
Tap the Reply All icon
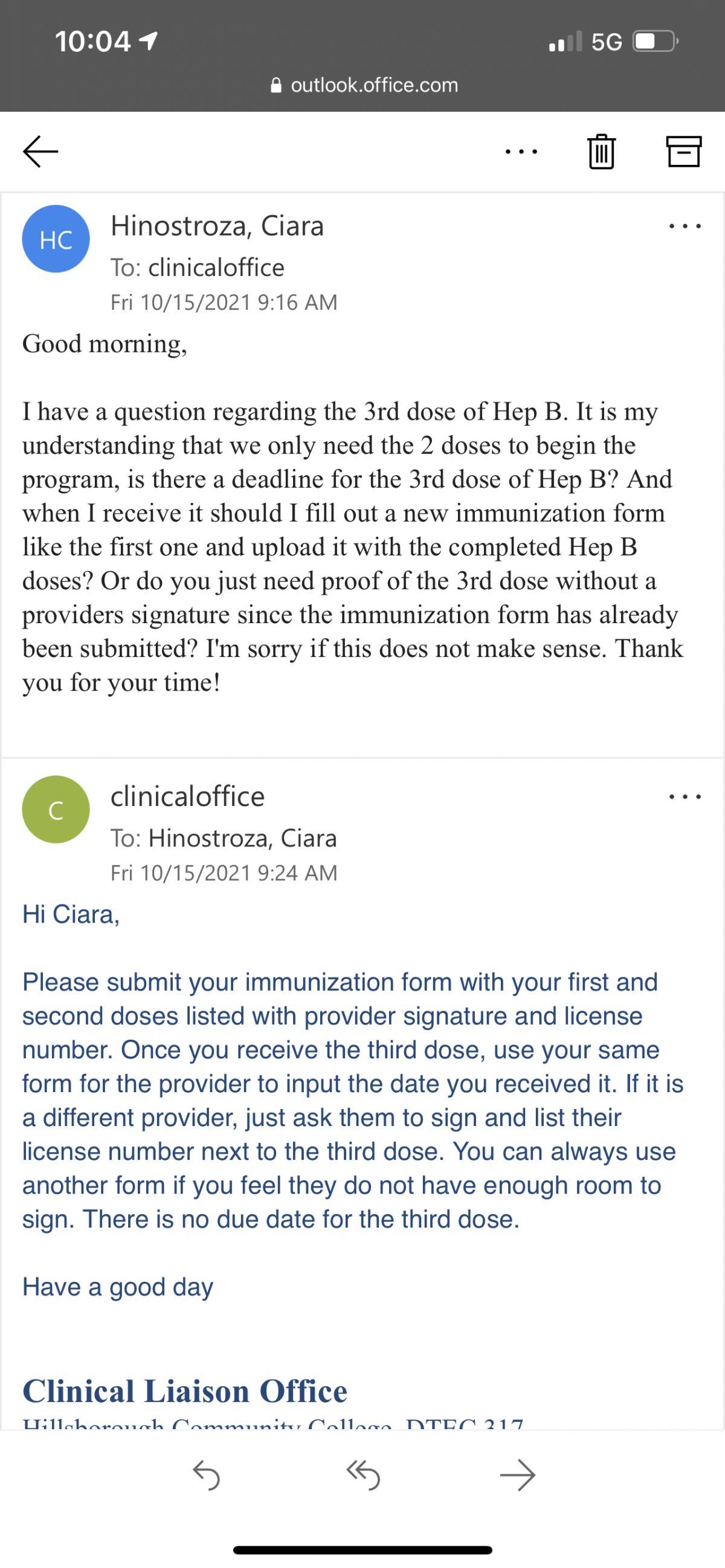click(363, 1476)
